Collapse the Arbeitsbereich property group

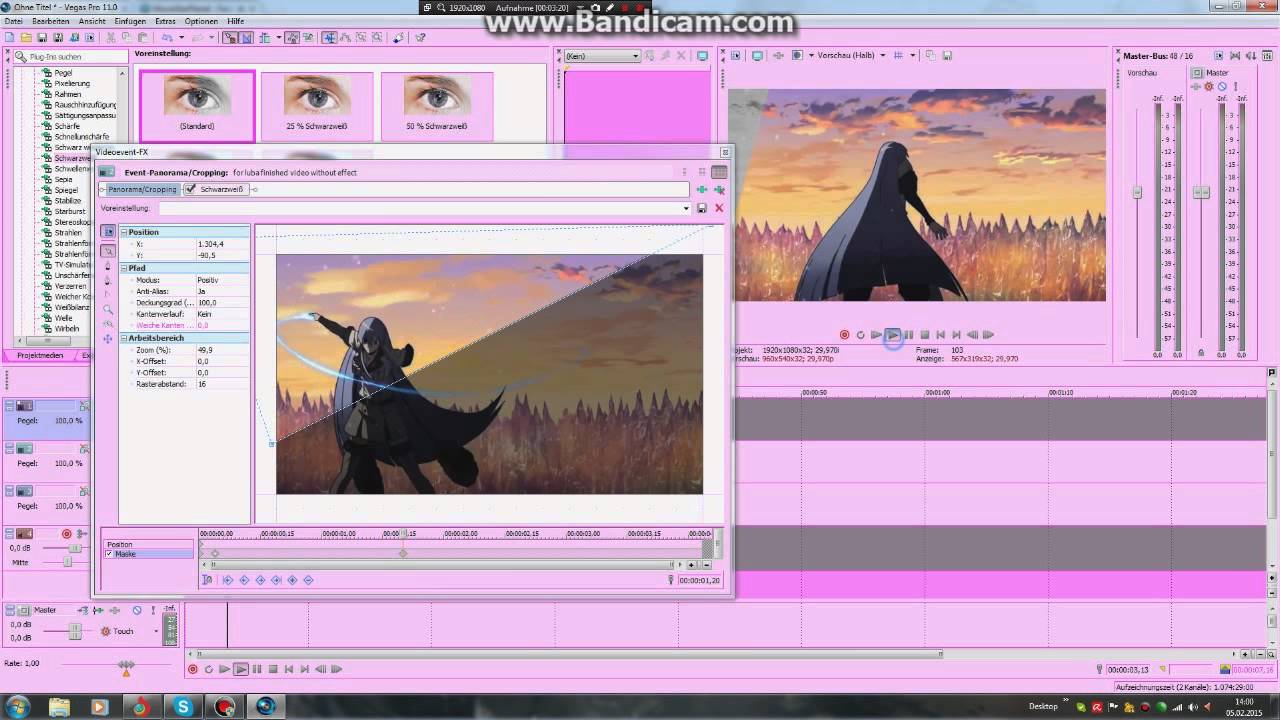(124, 338)
